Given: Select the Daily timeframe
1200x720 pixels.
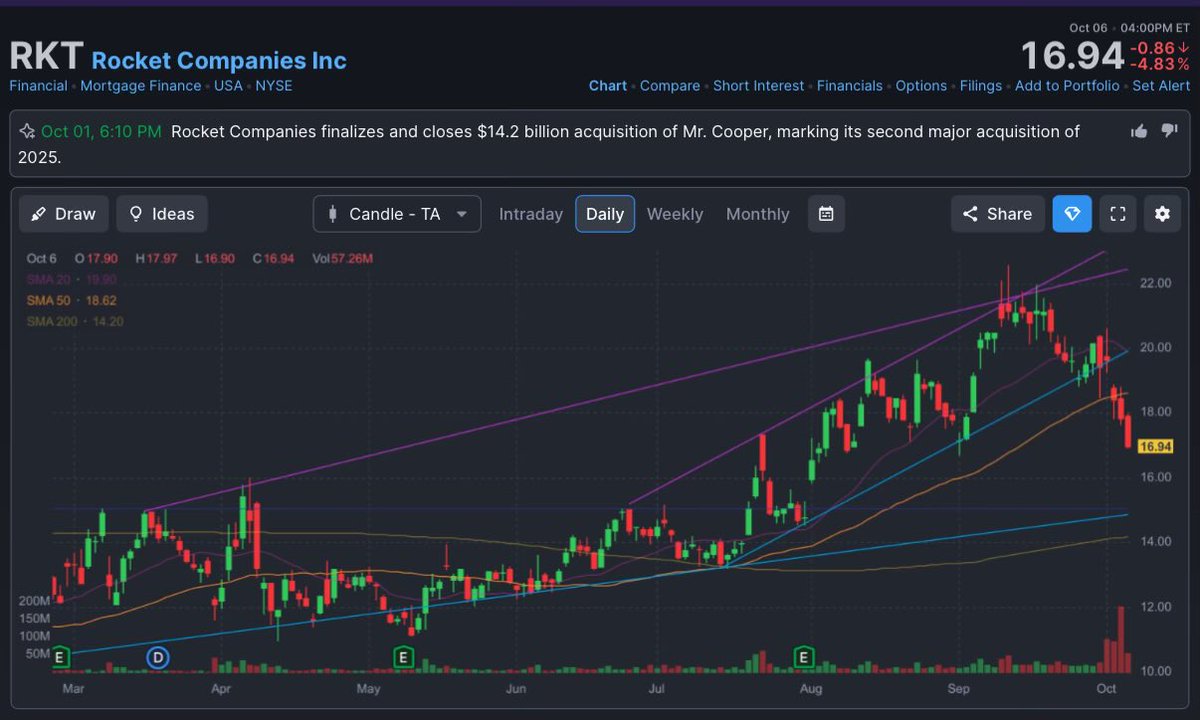Looking at the screenshot, I should tap(605, 214).
